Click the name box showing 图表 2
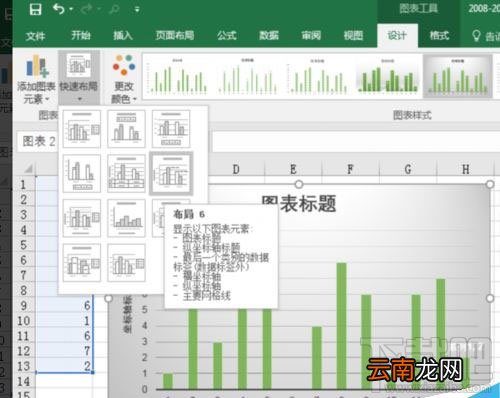 click(x=37, y=142)
